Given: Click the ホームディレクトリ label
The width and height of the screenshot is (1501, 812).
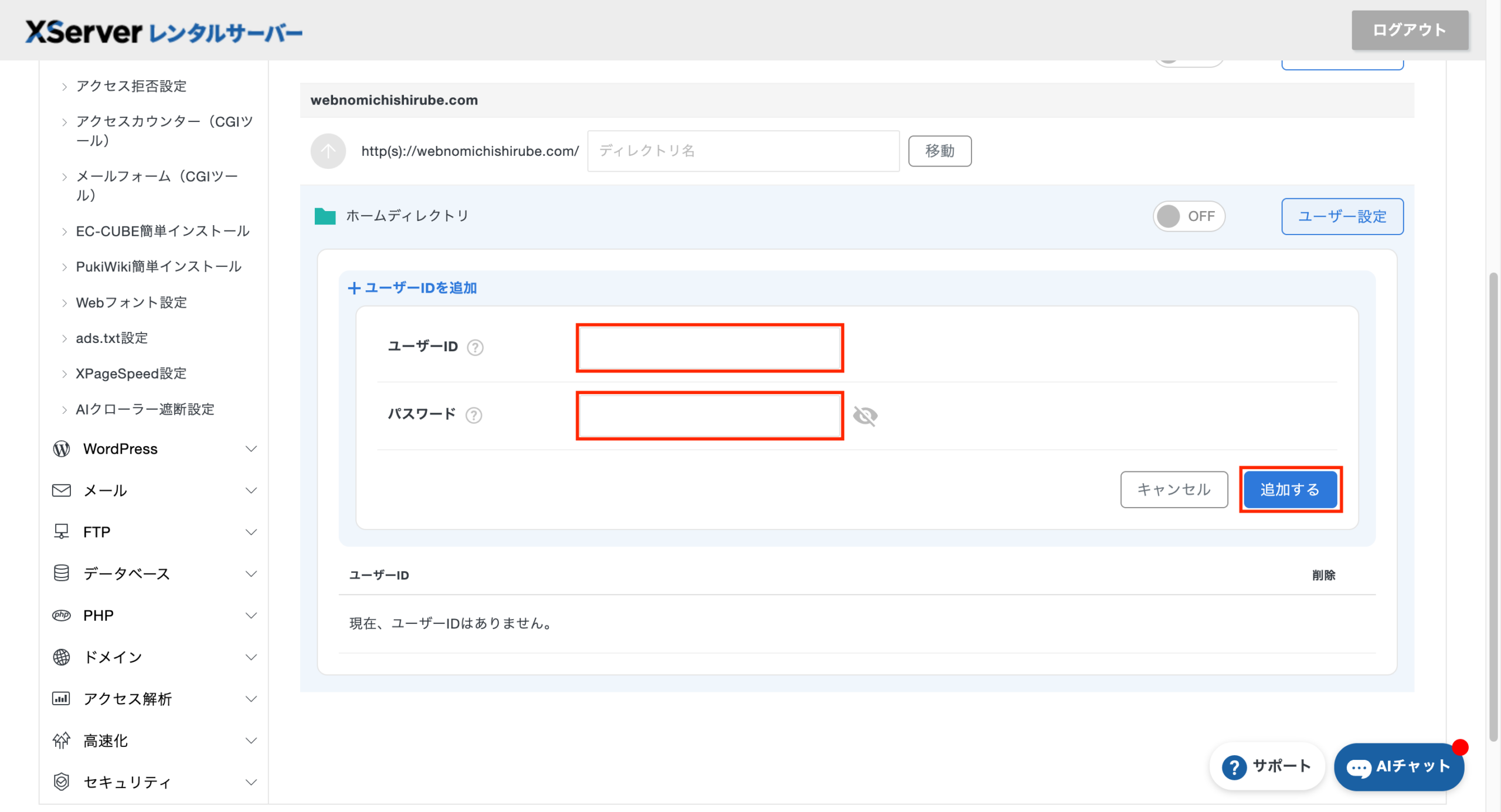Looking at the screenshot, I should tap(407, 216).
